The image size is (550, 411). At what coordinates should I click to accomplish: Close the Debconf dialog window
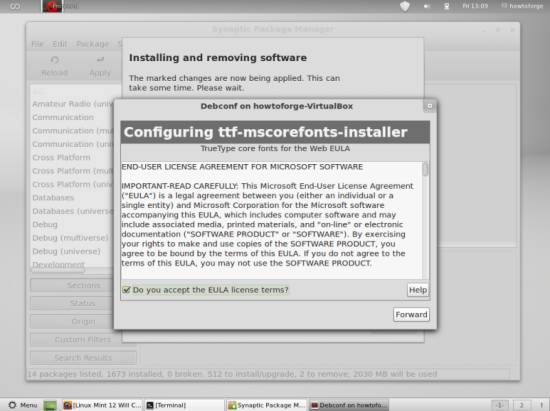point(429,106)
